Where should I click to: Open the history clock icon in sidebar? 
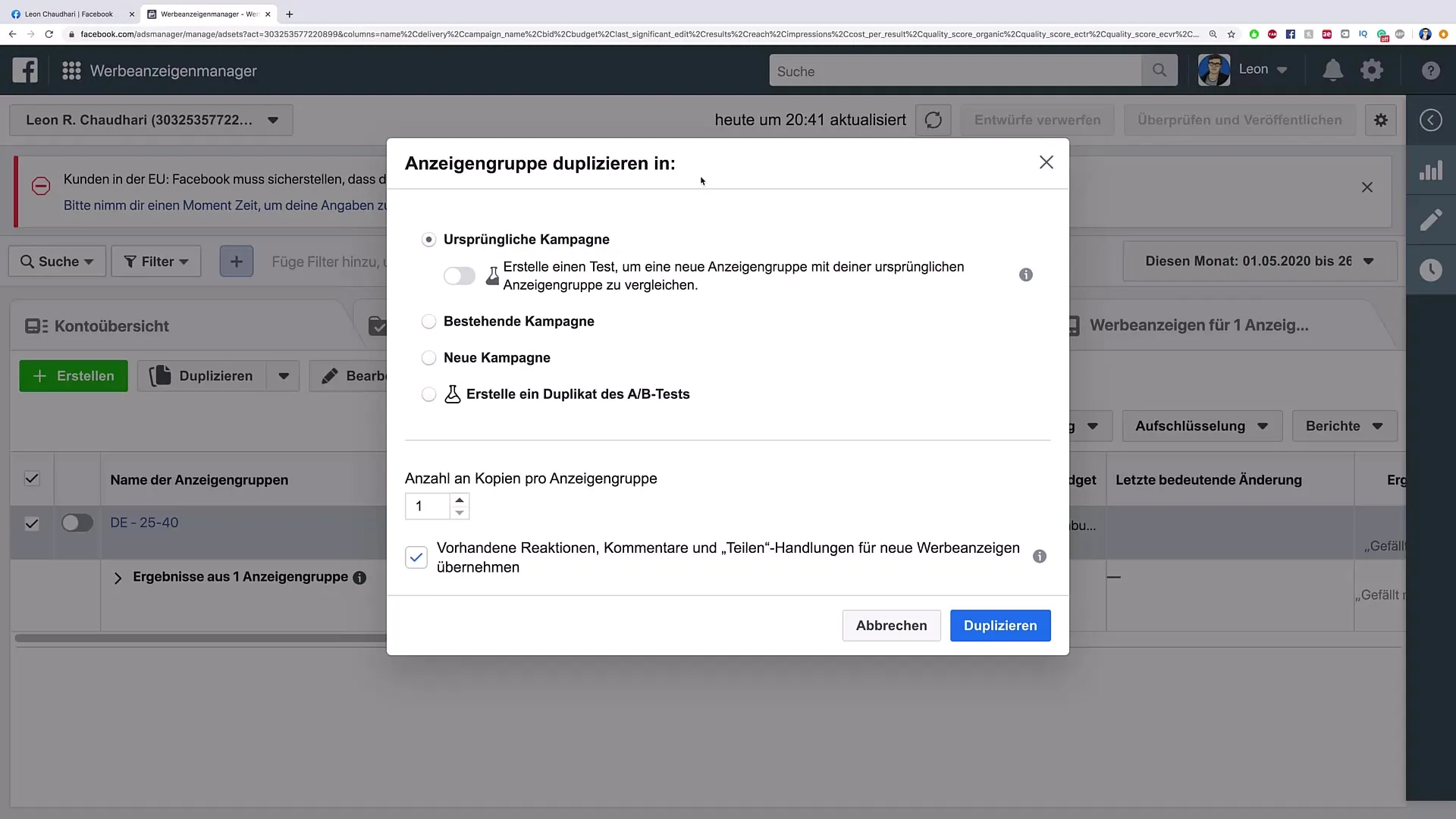[x=1430, y=270]
